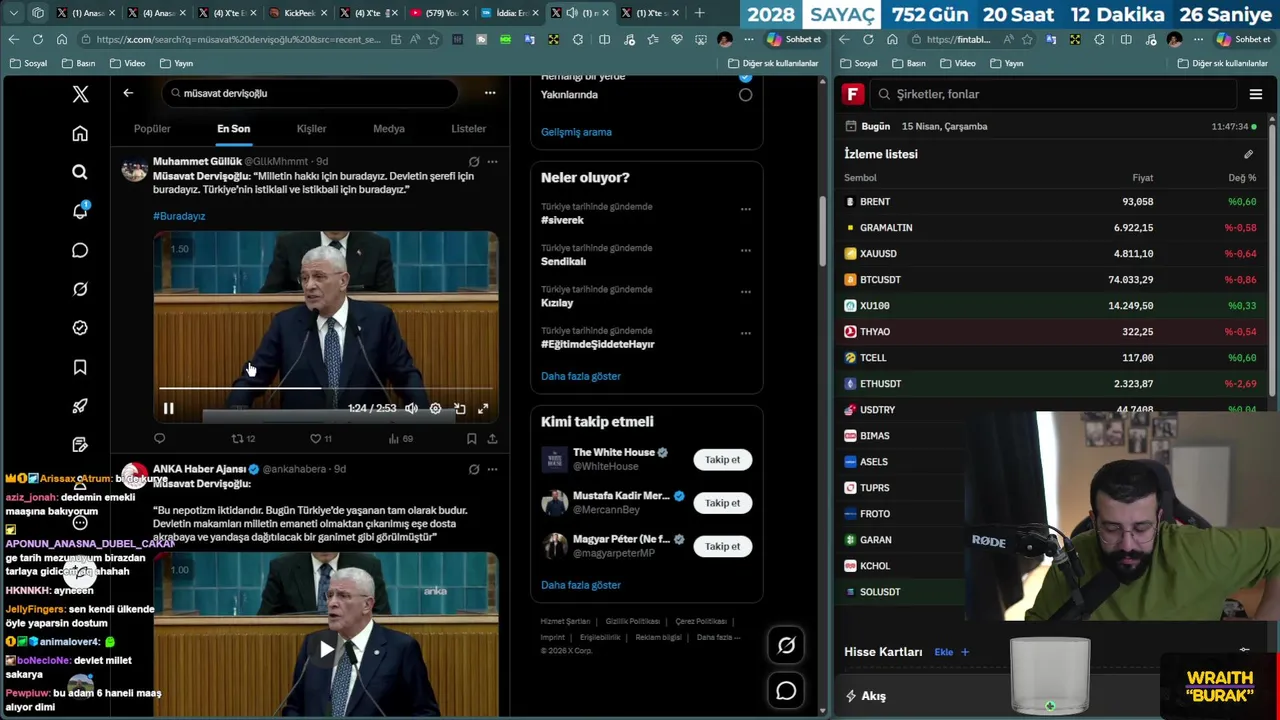The height and width of the screenshot is (720, 1280).
Task: Reload the x.com browser page
Action: pos(38,39)
